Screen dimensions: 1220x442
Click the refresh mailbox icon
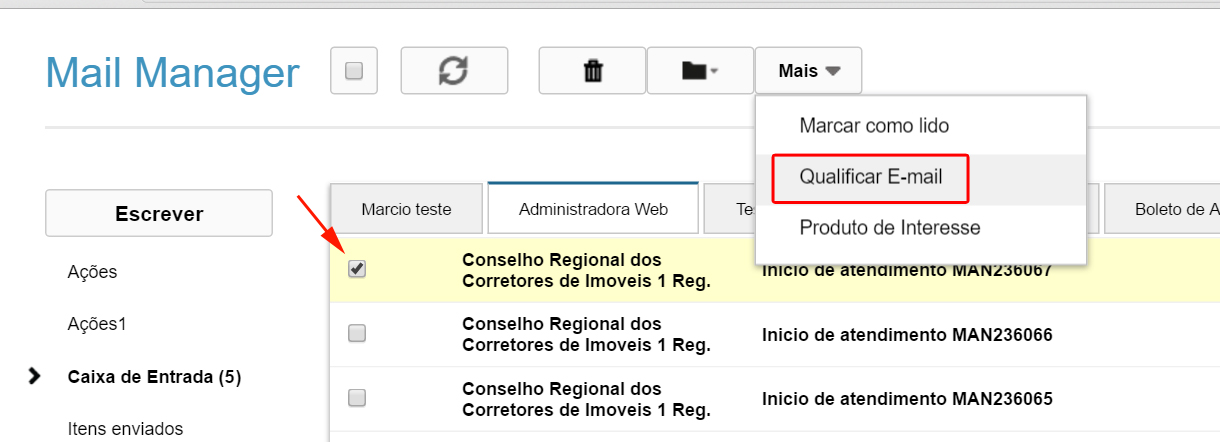pyautogui.click(x=454, y=71)
